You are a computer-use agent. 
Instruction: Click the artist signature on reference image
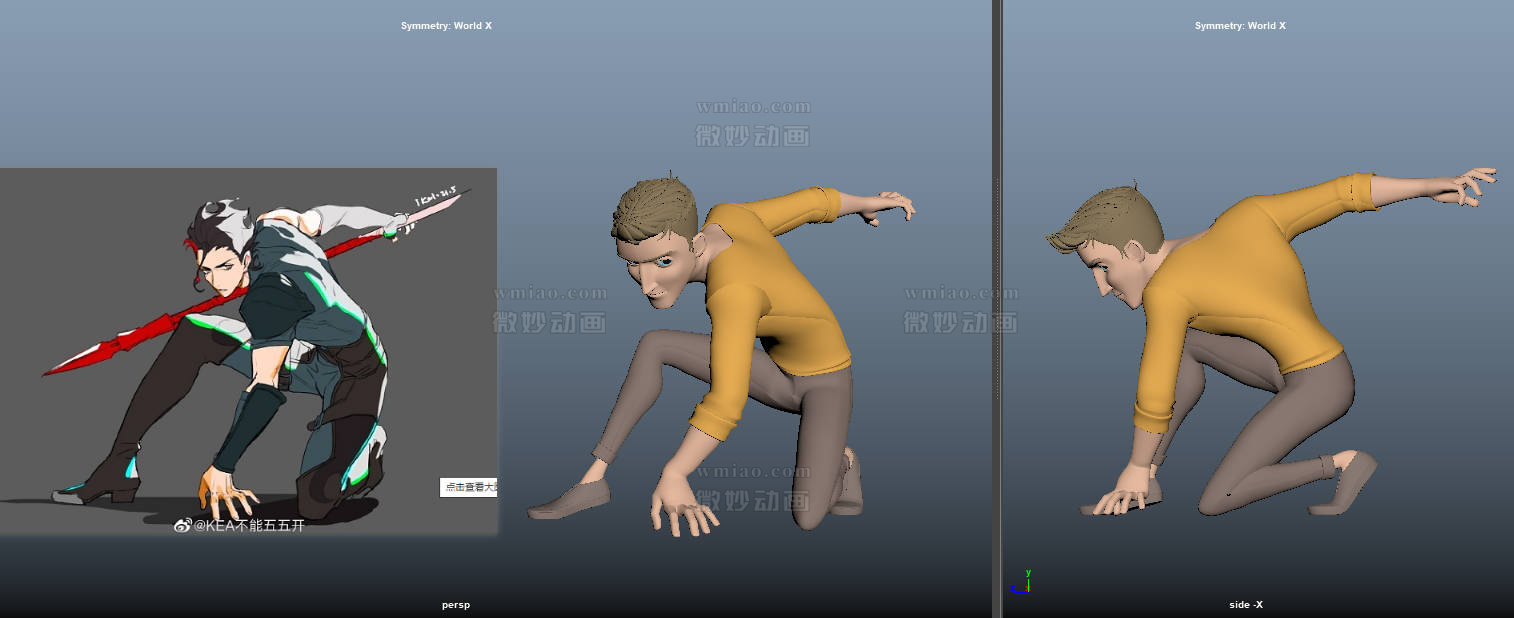click(436, 196)
